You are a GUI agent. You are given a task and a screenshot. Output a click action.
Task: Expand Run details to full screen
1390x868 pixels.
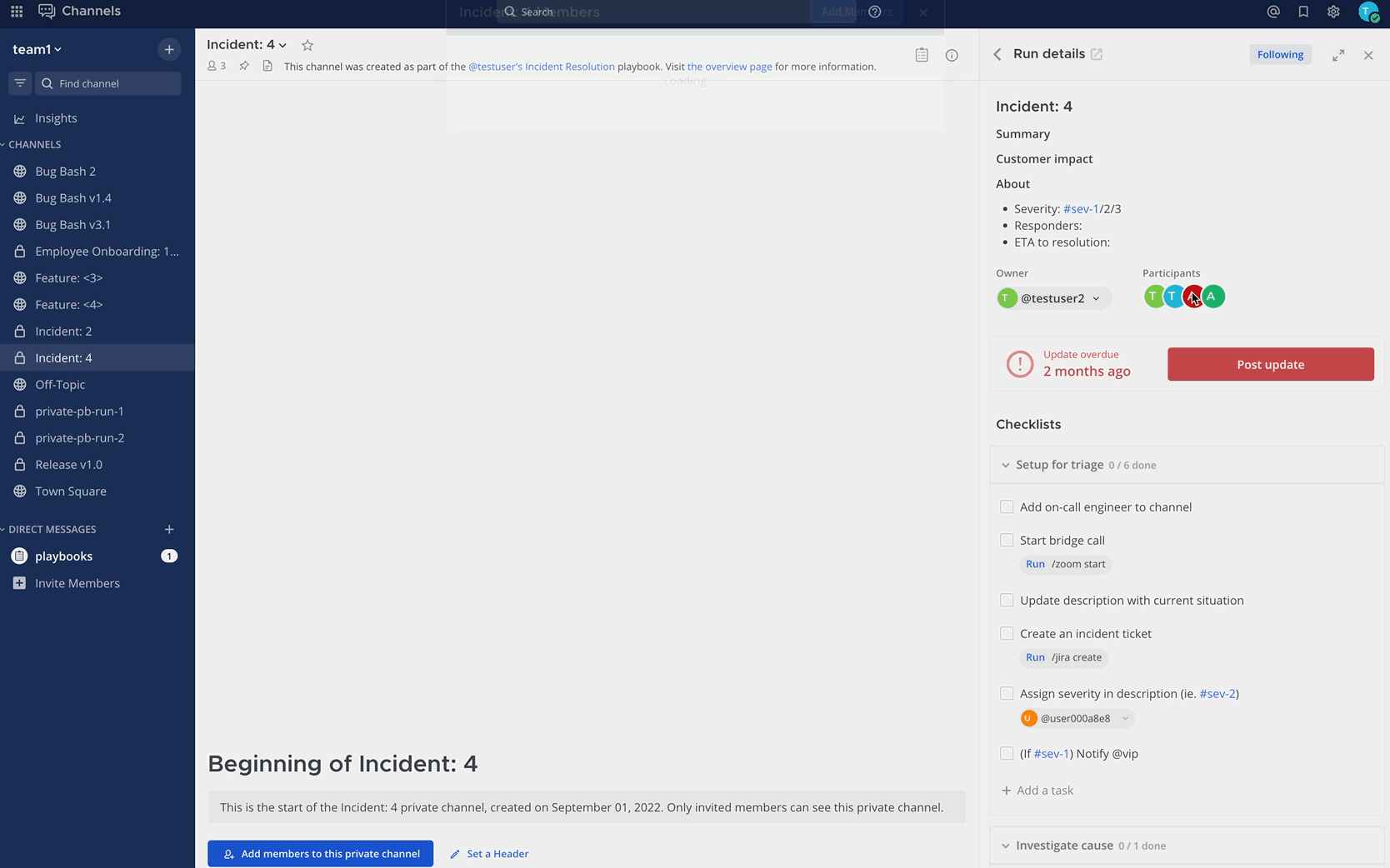click(x=1338, y=55)
